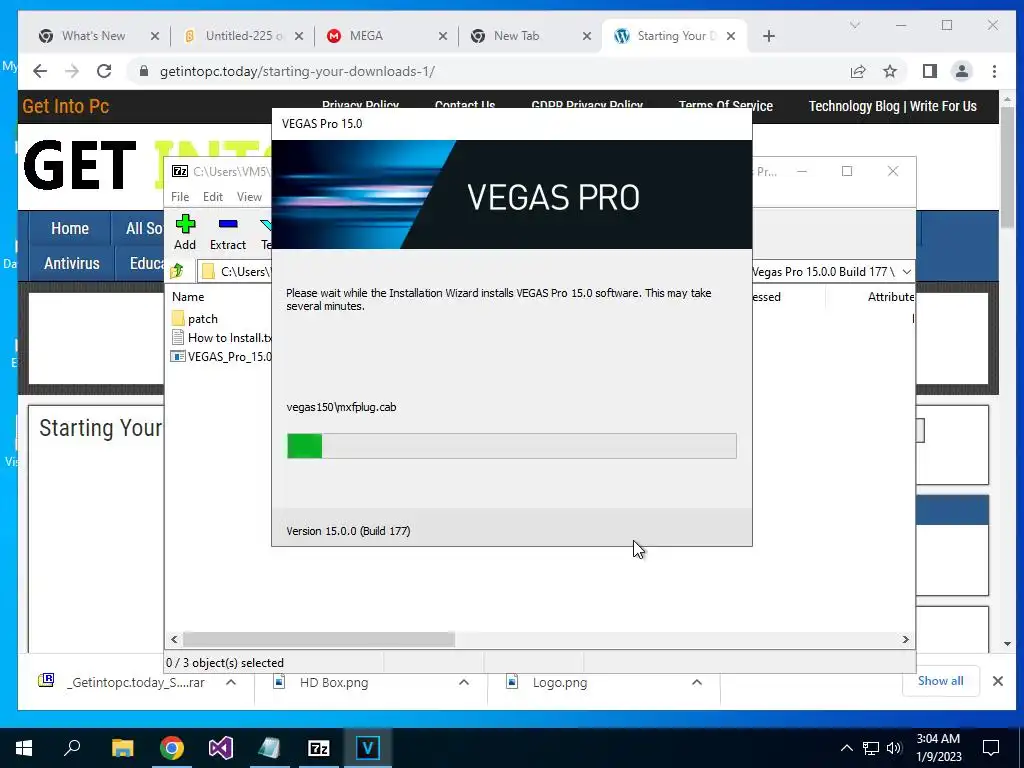The image size is (1024, 768).
Task: Expand options for Getintopc rar download
Action: pos(231,682)
